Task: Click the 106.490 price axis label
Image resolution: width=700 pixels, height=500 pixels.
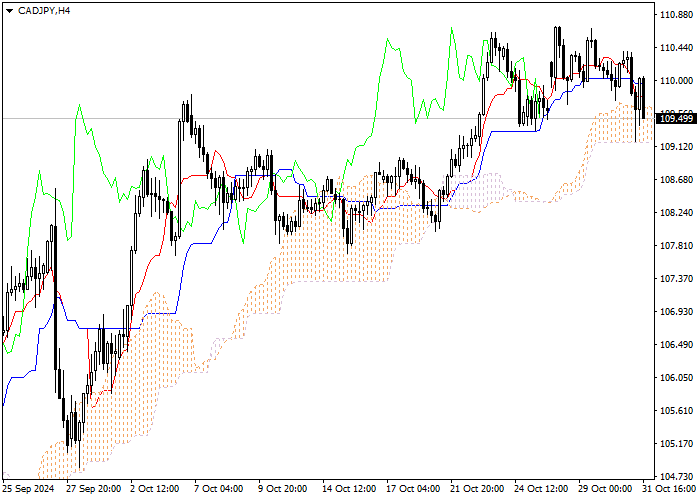Action: pos(676,345)
